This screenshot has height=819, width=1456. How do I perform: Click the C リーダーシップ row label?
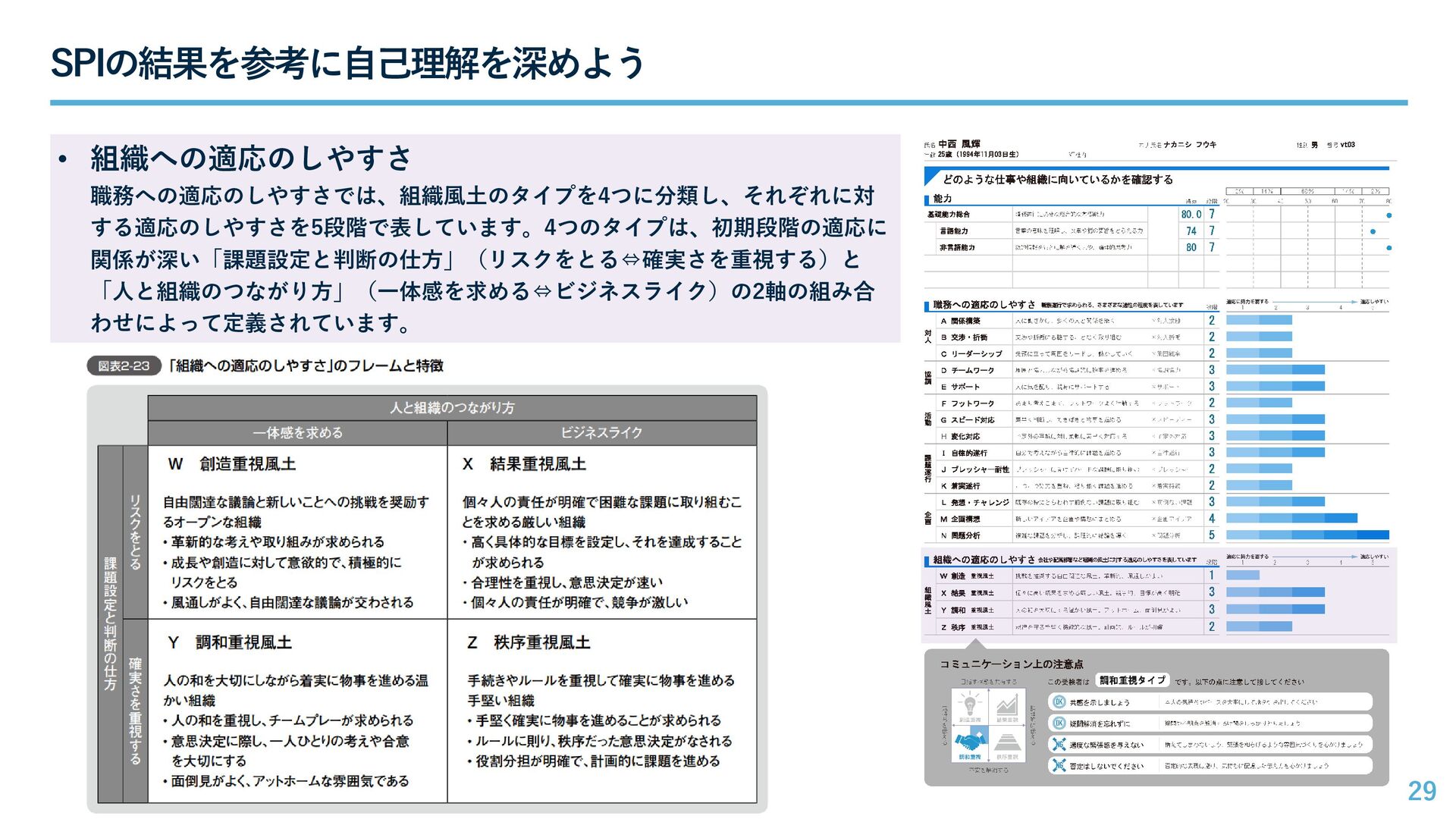click(971, 354)
